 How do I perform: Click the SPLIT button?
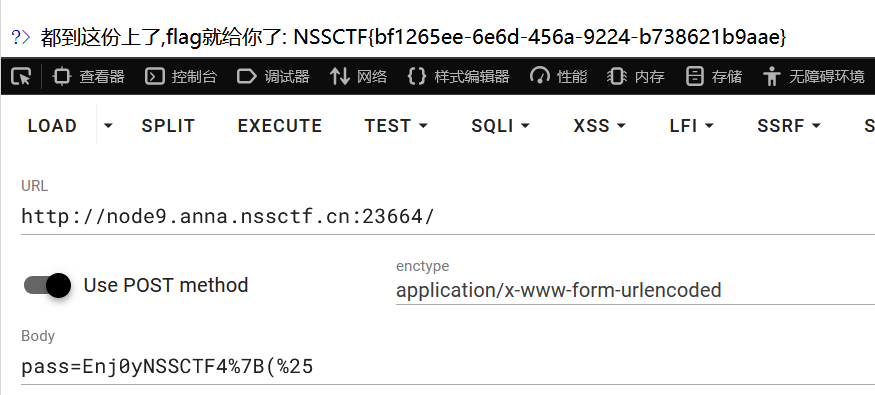pos(168,126)
